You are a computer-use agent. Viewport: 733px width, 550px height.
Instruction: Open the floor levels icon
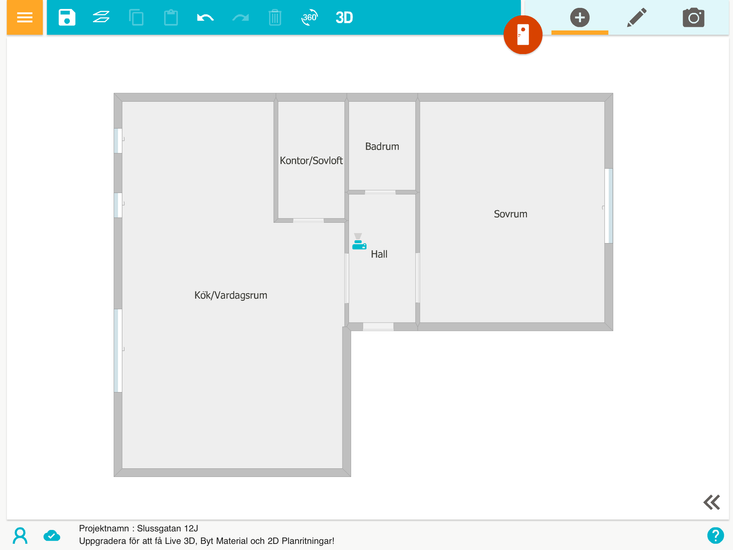tap(101, 18)
